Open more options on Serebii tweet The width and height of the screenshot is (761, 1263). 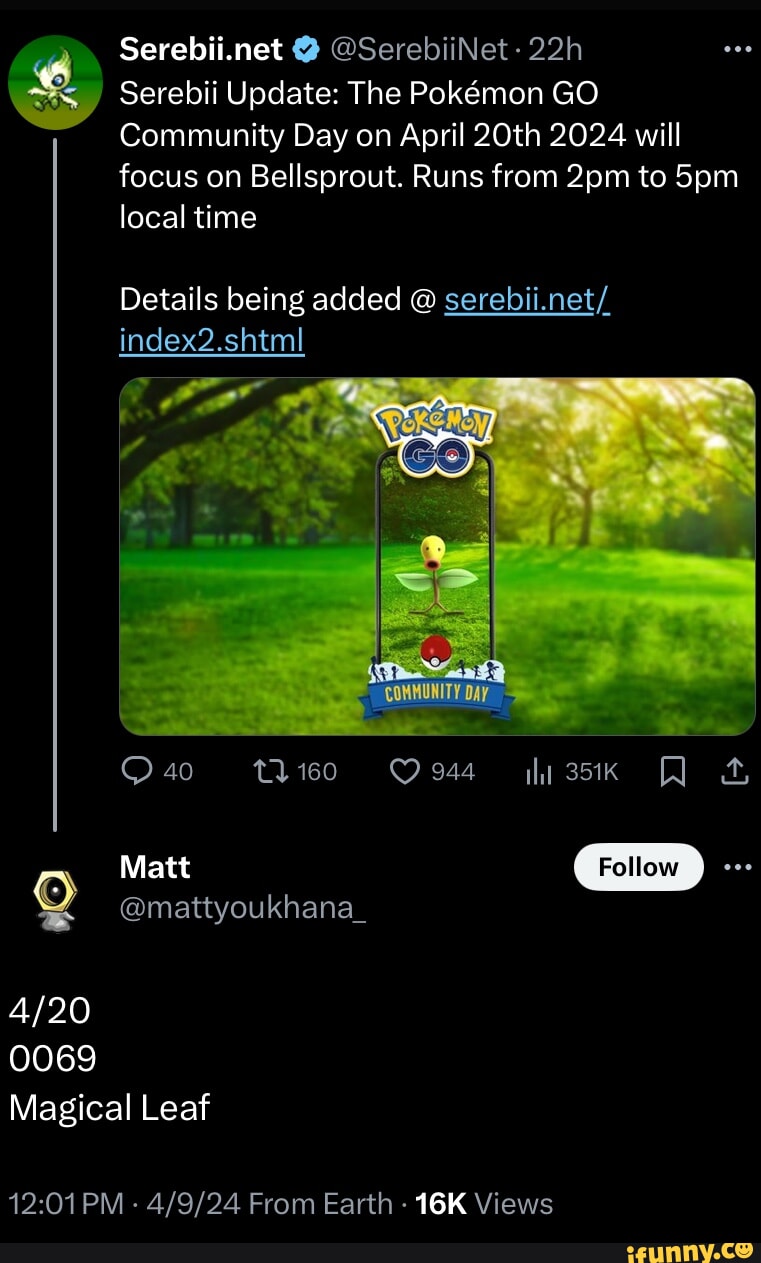pyautogui.click(x=735, y=48)
